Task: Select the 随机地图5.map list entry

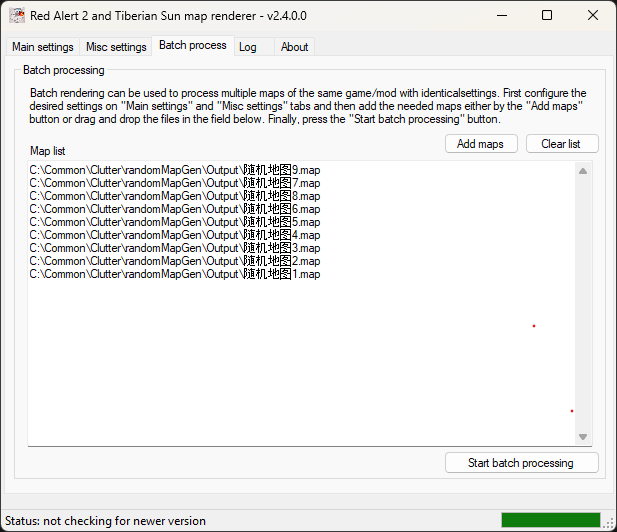Action: coord(175,222)
